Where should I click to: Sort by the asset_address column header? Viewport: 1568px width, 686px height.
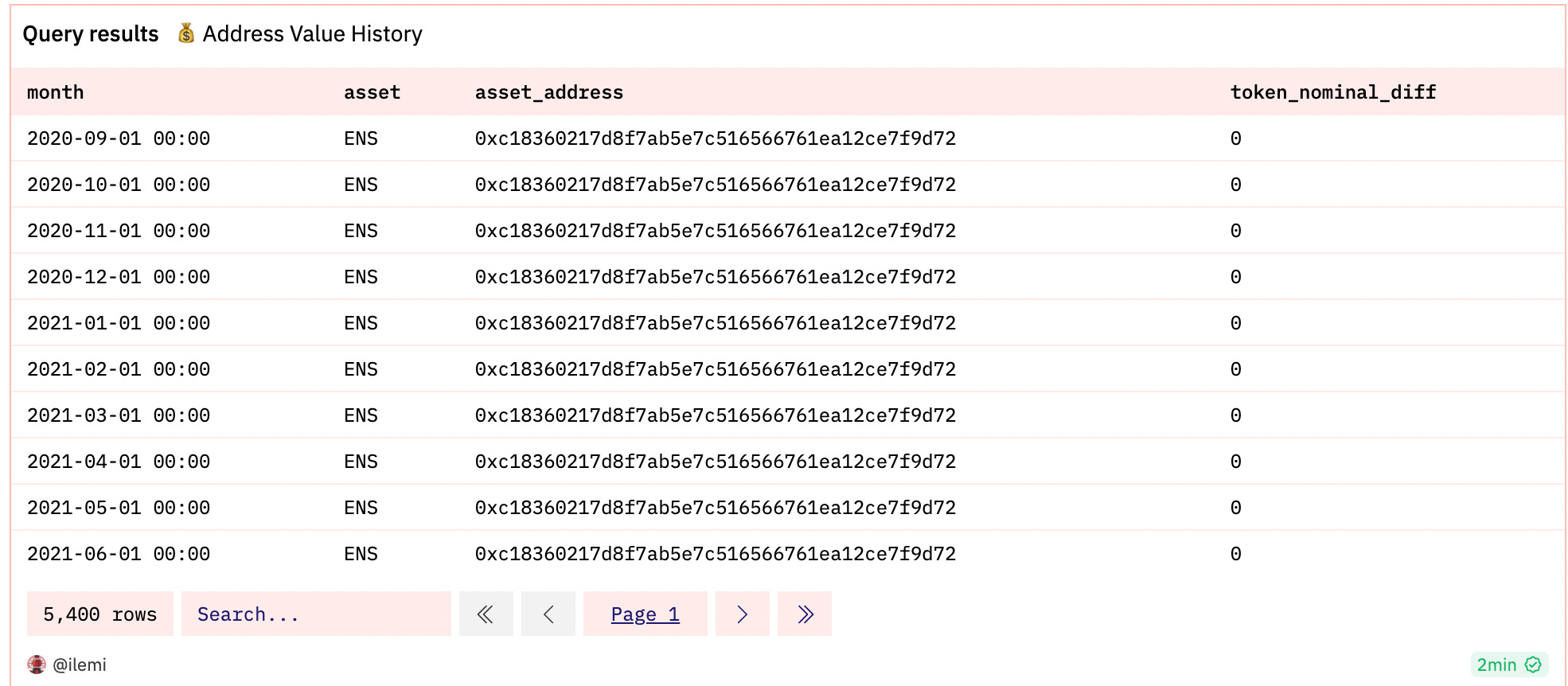(549, 92)
